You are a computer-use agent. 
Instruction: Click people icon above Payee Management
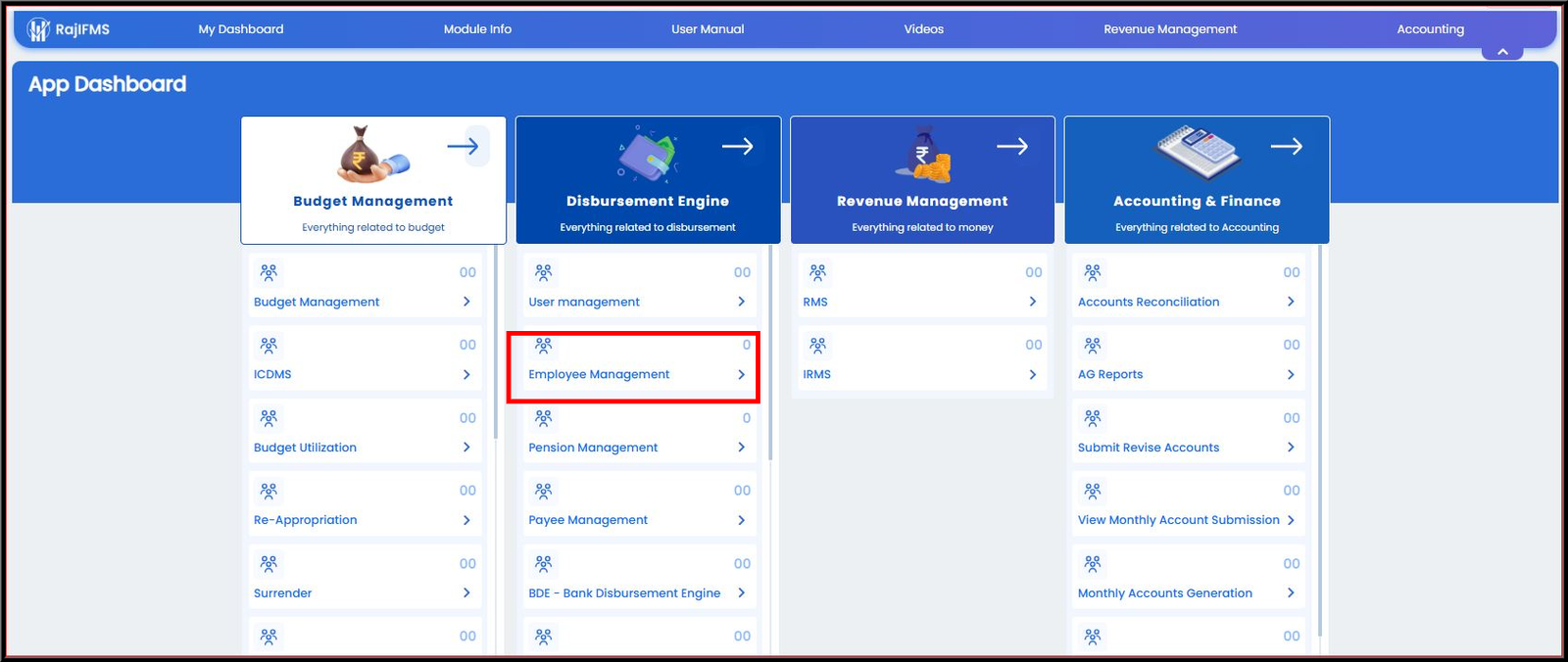click(x=544, y=491)
